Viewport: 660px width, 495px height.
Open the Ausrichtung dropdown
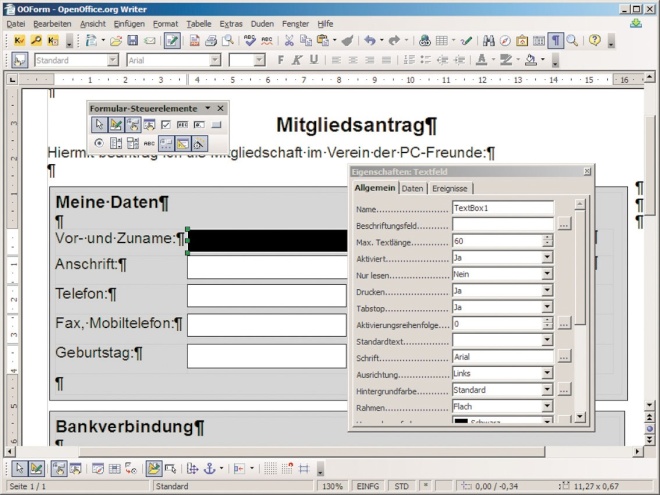coord(547,373)
